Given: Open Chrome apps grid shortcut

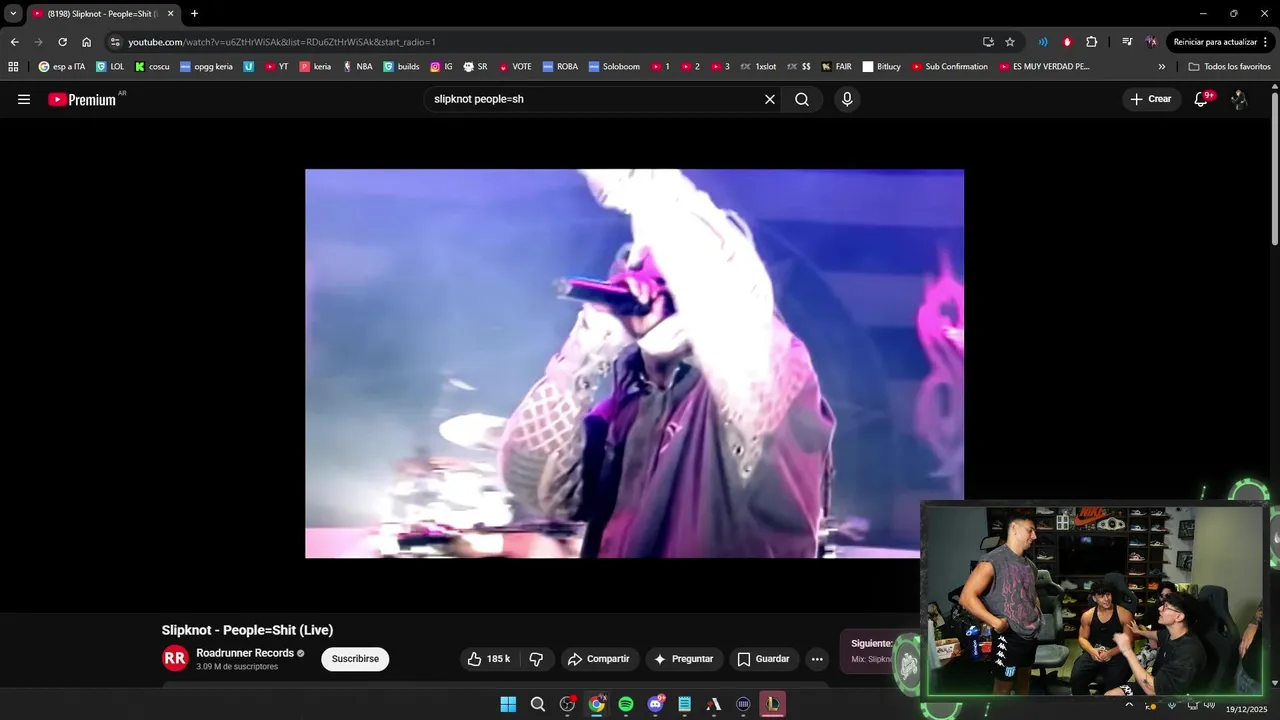Looking at the screenshot, I should coord(13,67).
